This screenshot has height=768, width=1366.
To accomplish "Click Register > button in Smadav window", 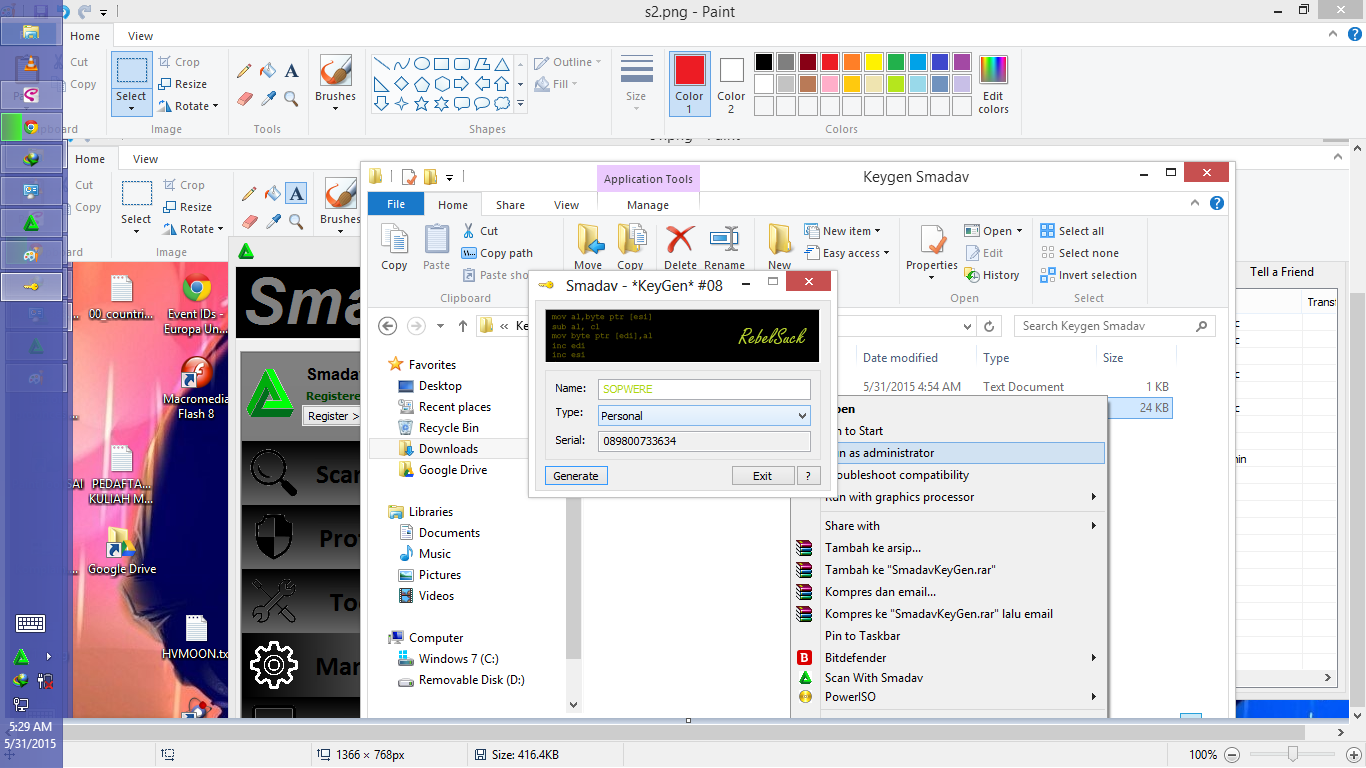I will click(333, 416).
